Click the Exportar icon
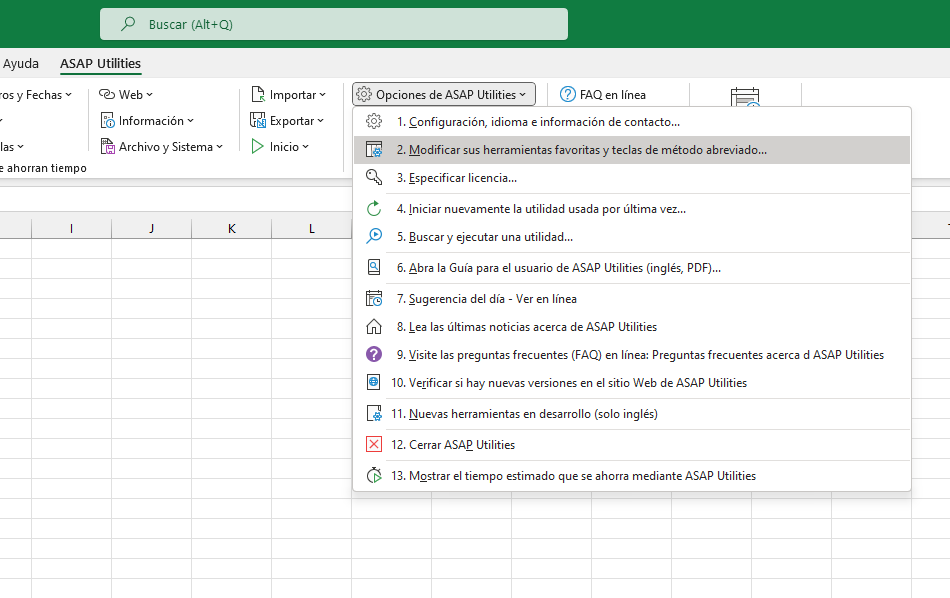 (258, 121)
